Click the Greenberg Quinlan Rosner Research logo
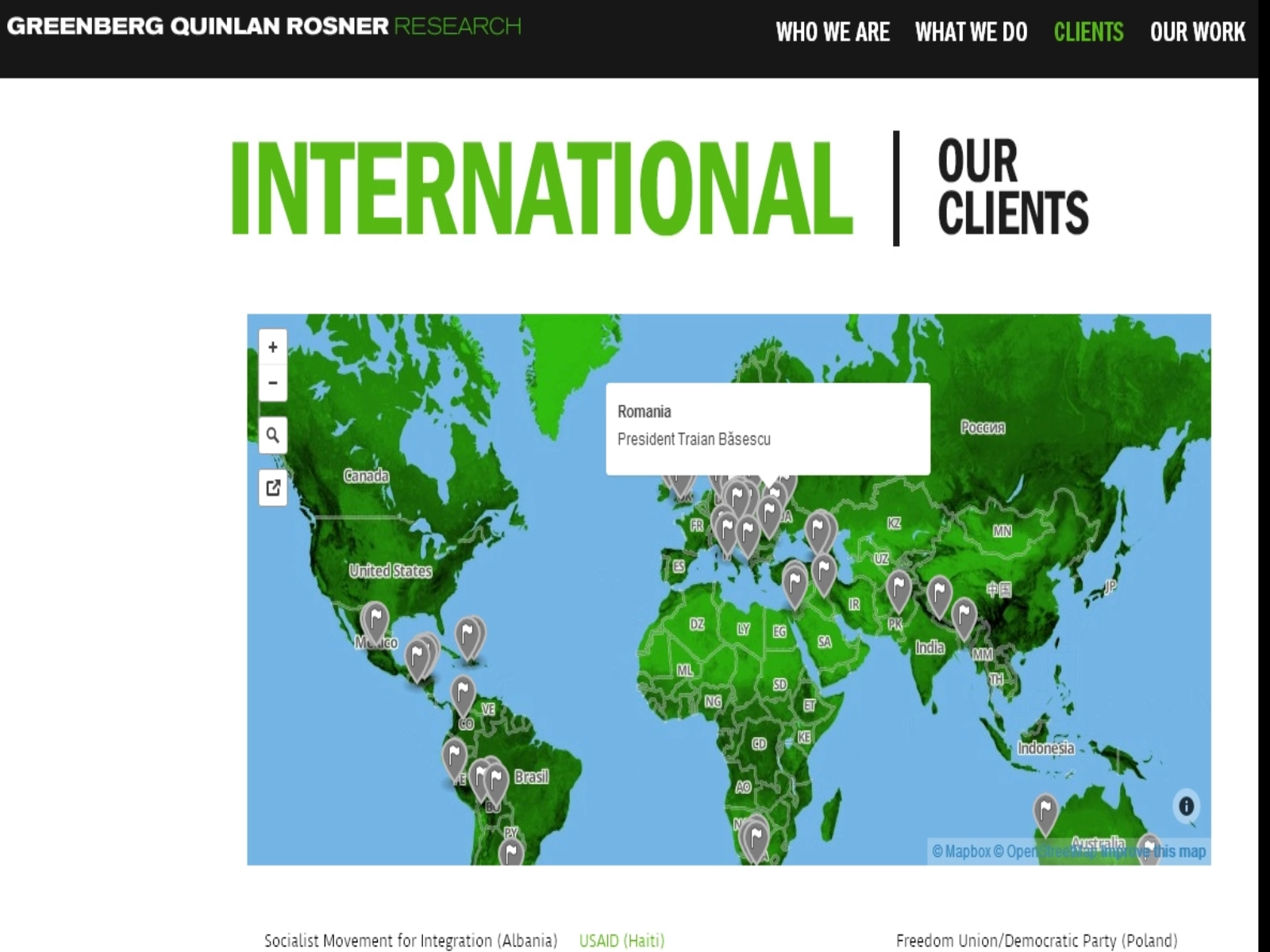 coord(264,26)
